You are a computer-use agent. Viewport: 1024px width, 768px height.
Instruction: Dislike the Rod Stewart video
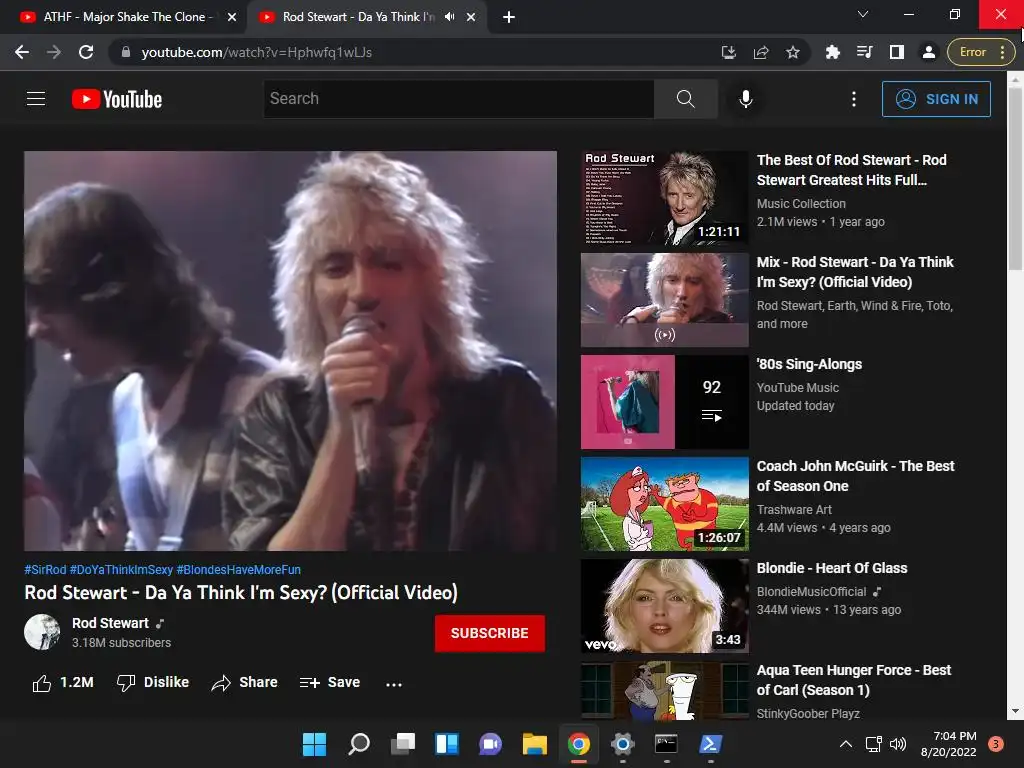(x=153, y=682)
